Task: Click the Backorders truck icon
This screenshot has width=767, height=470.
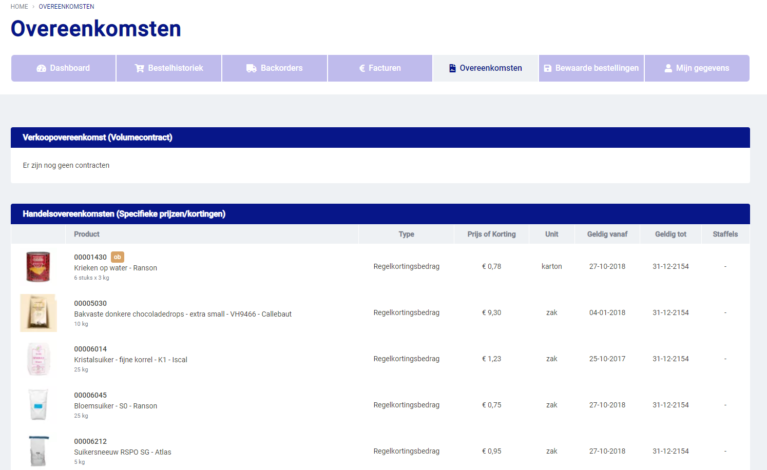Action: coord(251,68)
